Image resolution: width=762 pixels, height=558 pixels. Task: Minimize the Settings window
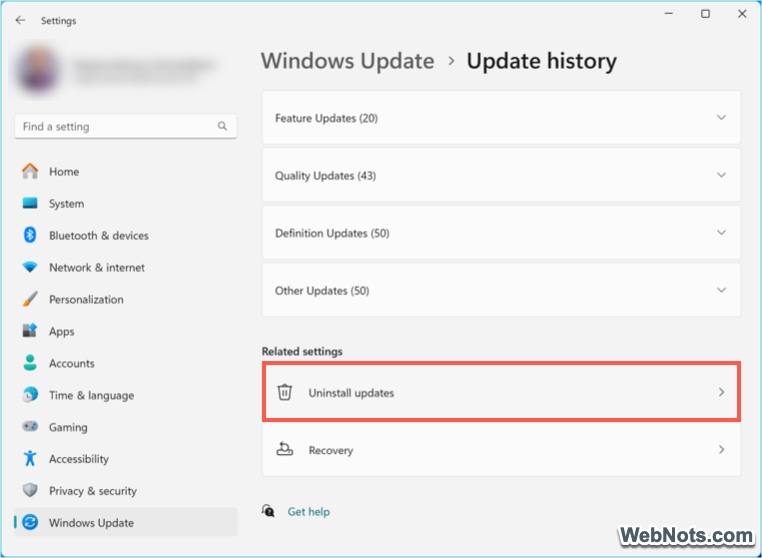click(x=669, y=14)
